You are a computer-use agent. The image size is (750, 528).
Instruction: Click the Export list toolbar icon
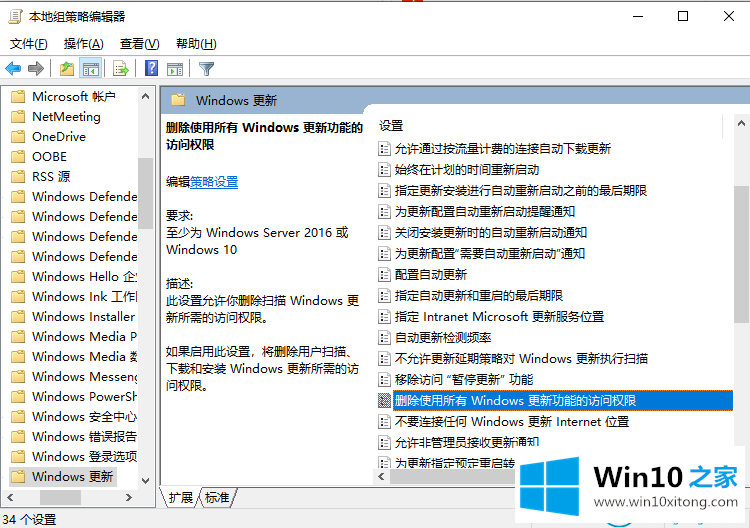coord(121,69)
